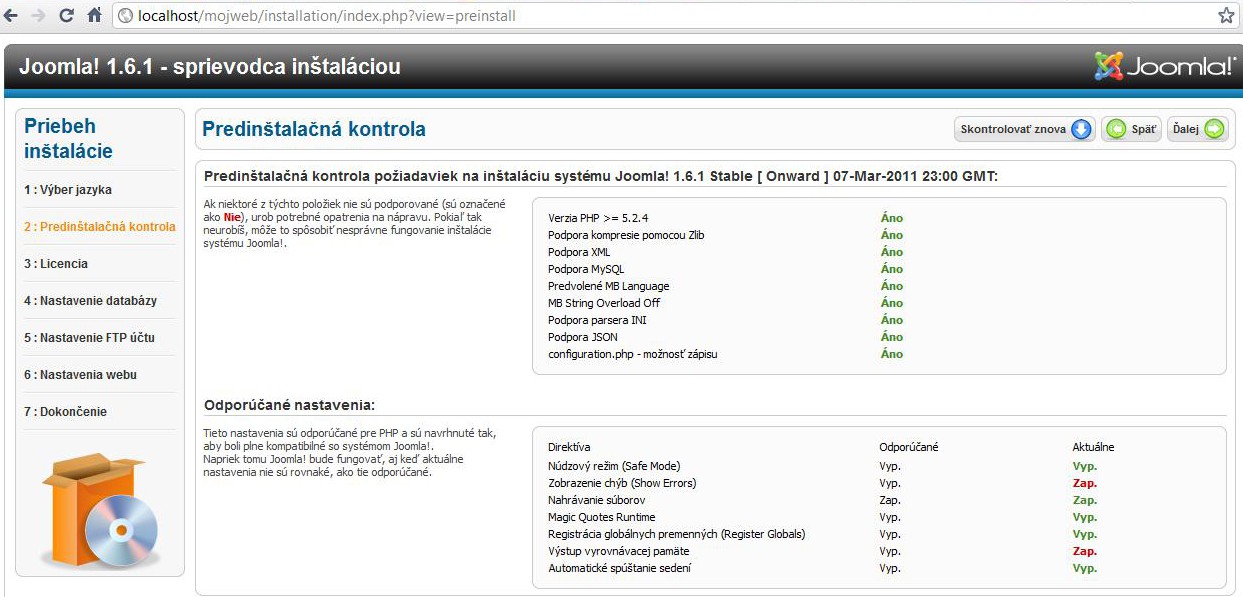Bookmark this page with star icon
This screenshot has width=1243, height=597.
click(1226, 16)
